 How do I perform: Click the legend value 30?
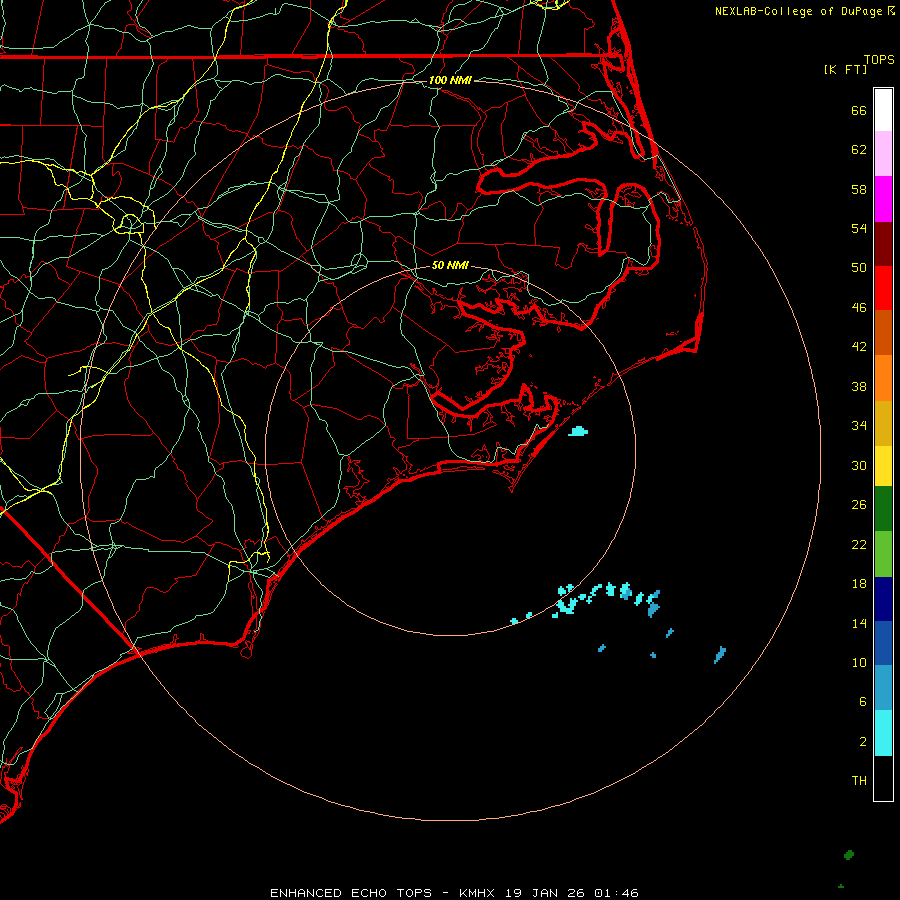pyautogui.click(x=859, y=465)
